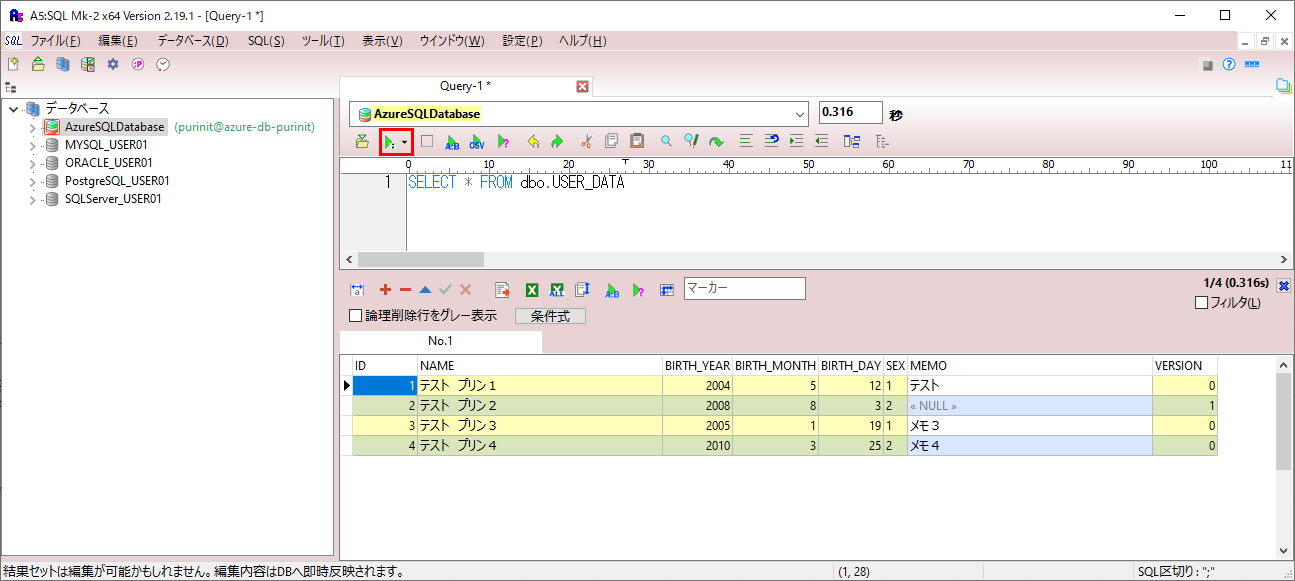1295x581 pixels.
Task: Close result panel with blue X button
Action: (1284, 286)
